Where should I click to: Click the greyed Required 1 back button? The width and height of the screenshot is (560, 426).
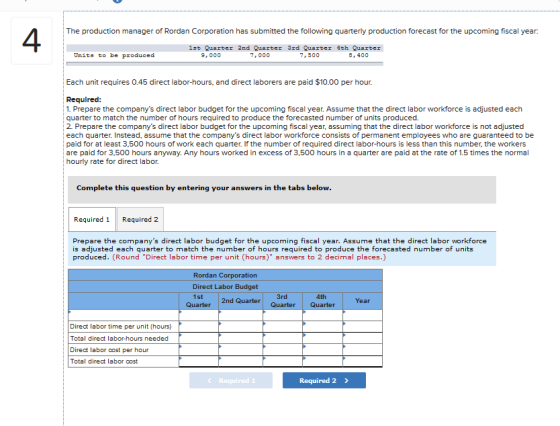(x=231, y=380)
